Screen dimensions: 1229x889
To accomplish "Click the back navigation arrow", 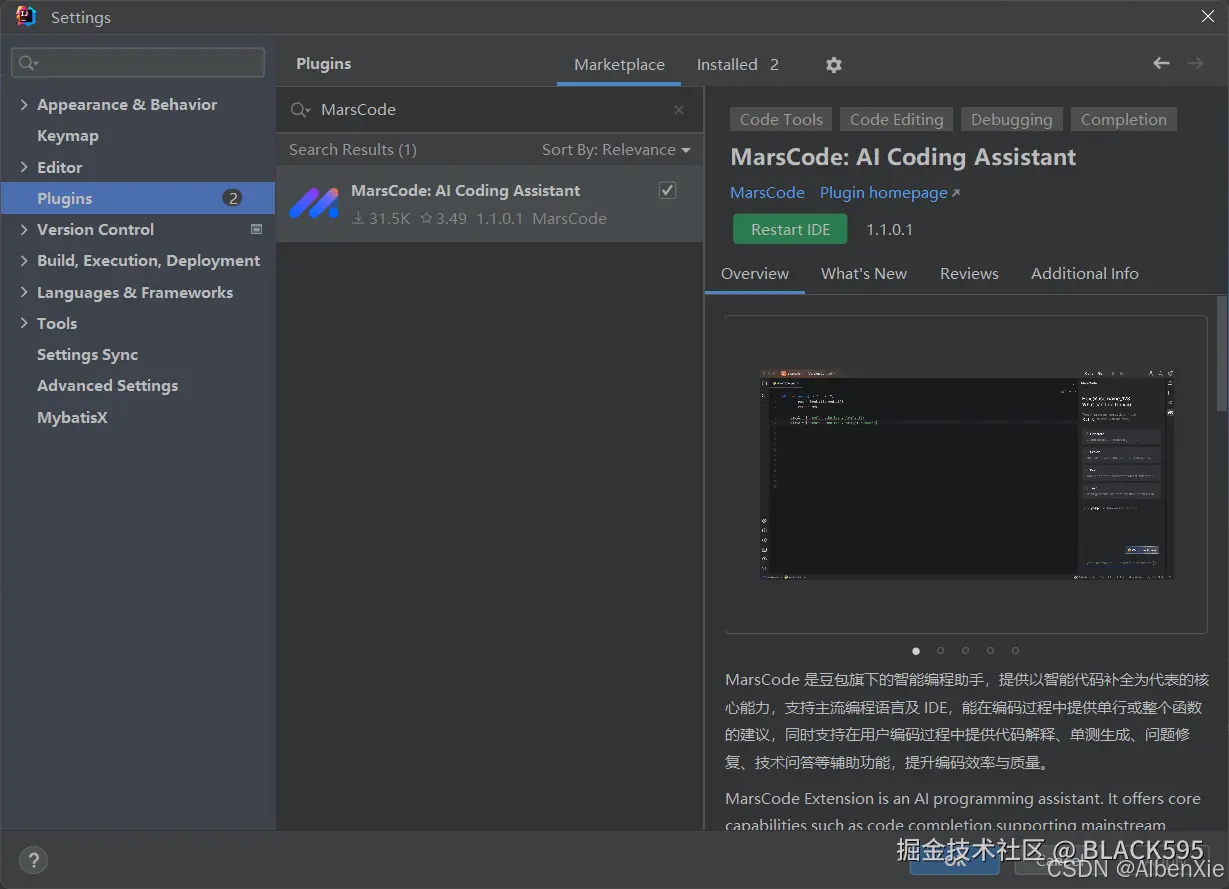I will coord(1161,63).
